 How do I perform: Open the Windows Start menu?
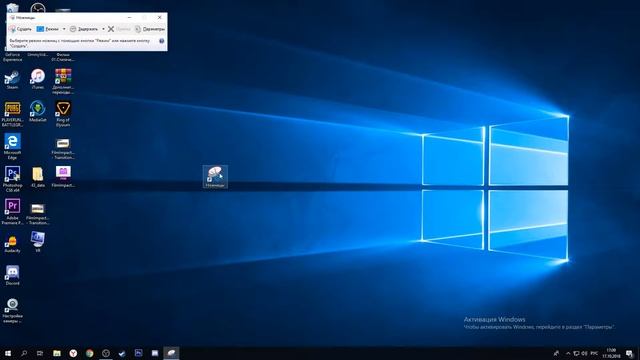point(8,353)
